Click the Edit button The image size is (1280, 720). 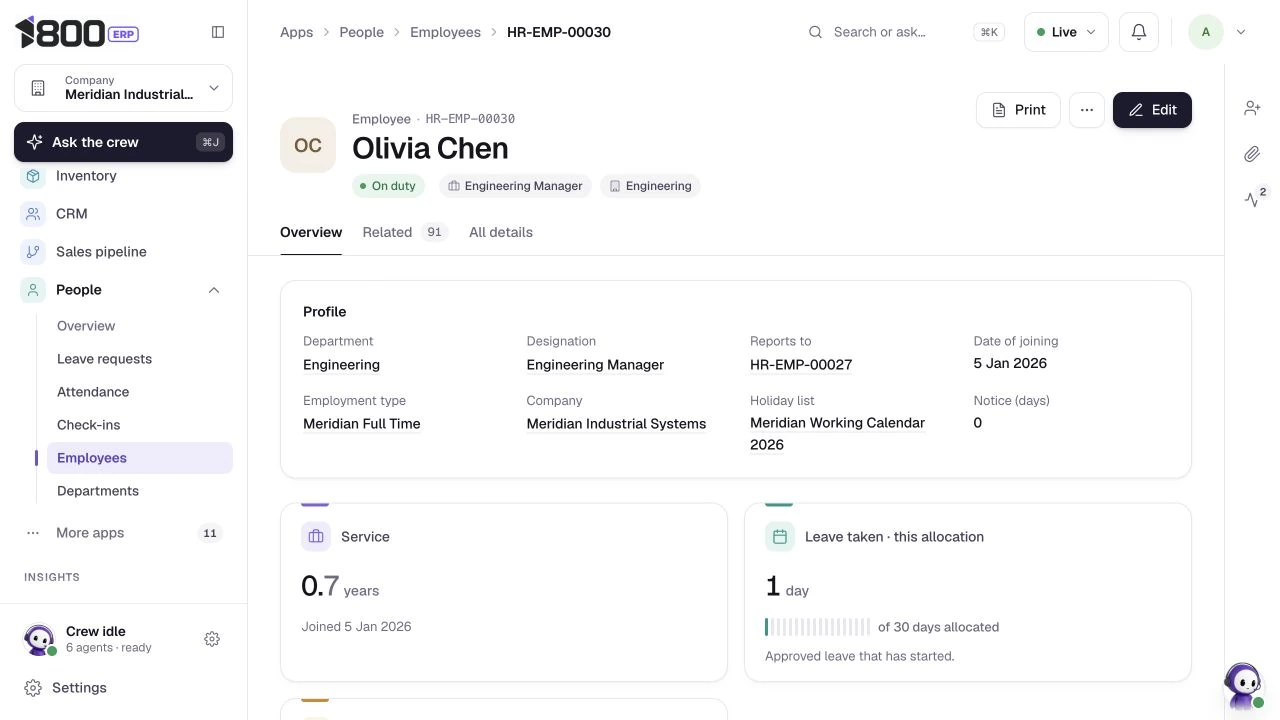(1152, 110)
